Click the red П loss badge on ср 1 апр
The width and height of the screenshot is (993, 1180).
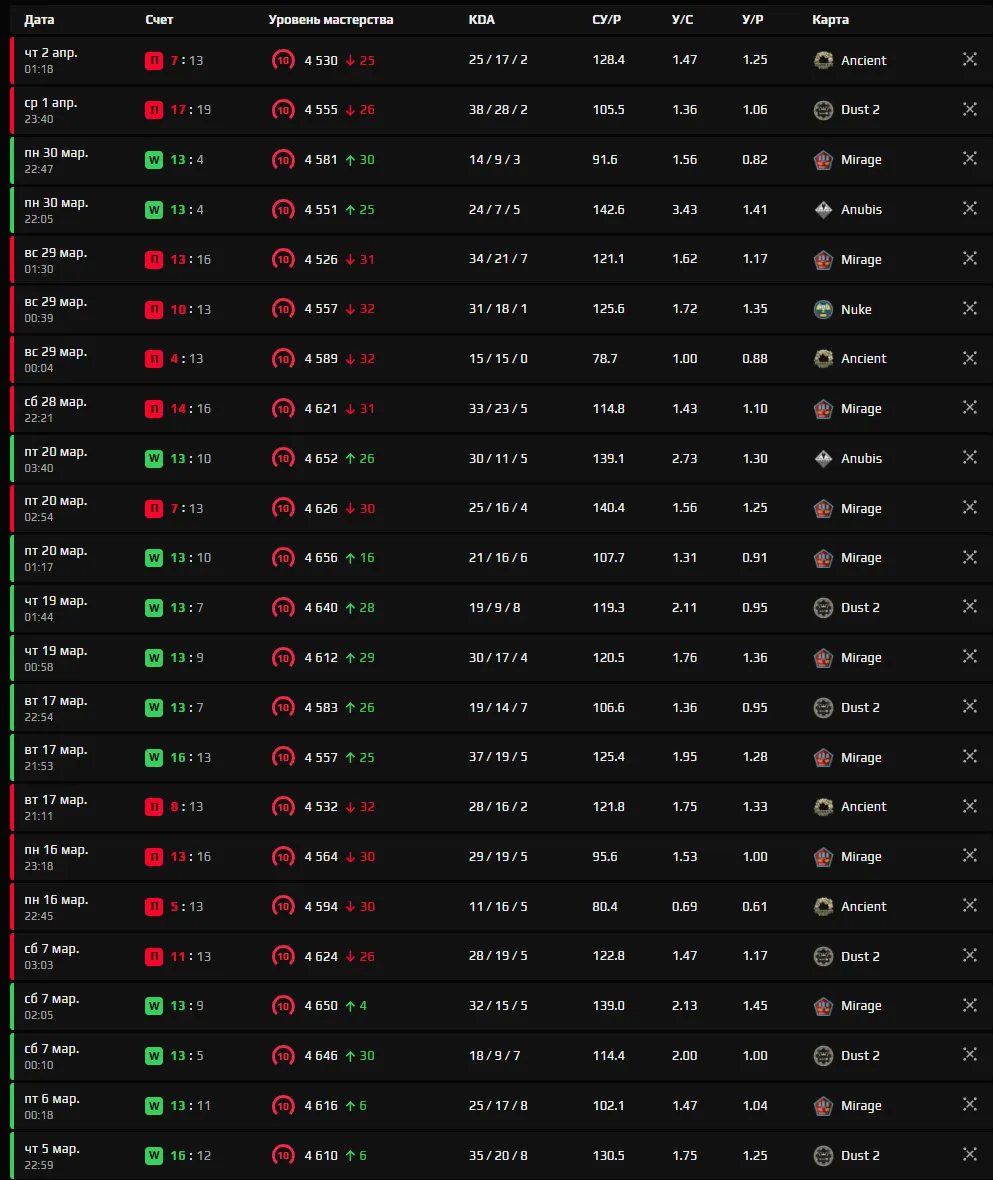click(152, 110)
